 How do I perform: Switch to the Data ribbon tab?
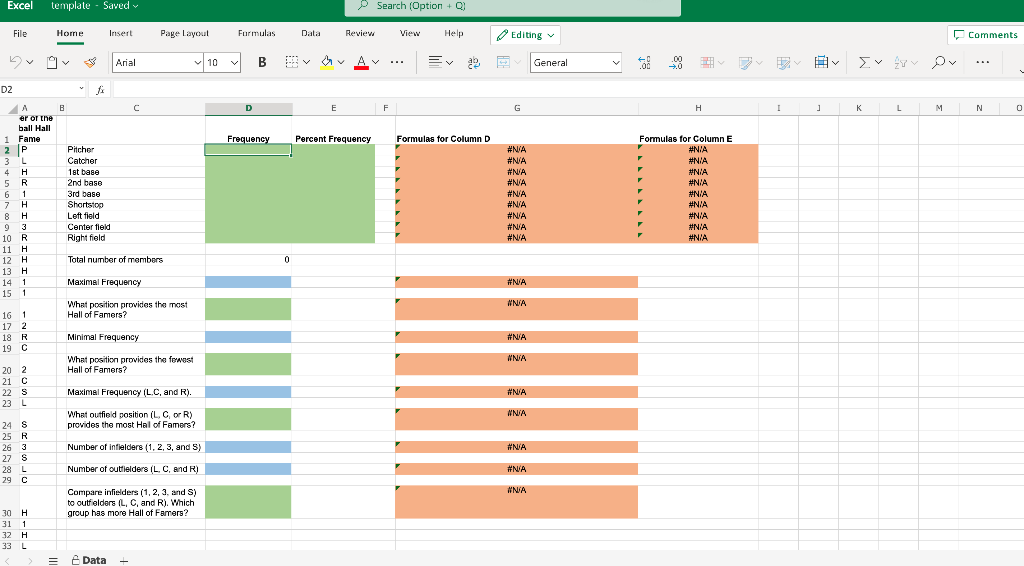[310, 33]
